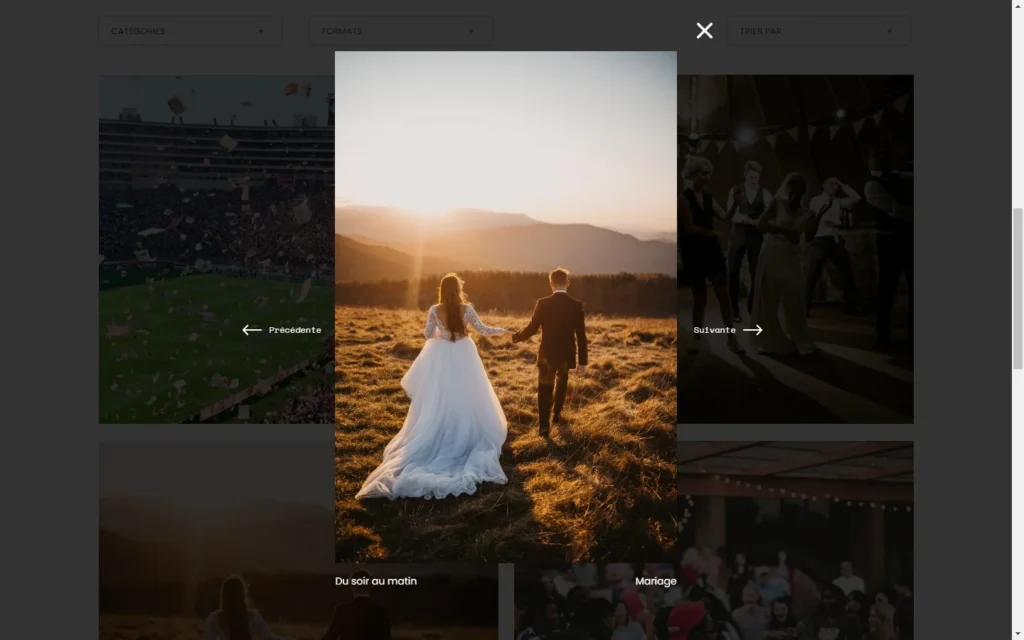This screenshot has width=1024, height=640.
Task: Expand CATÉGORIES using its arrow
Action: point(261,31)
